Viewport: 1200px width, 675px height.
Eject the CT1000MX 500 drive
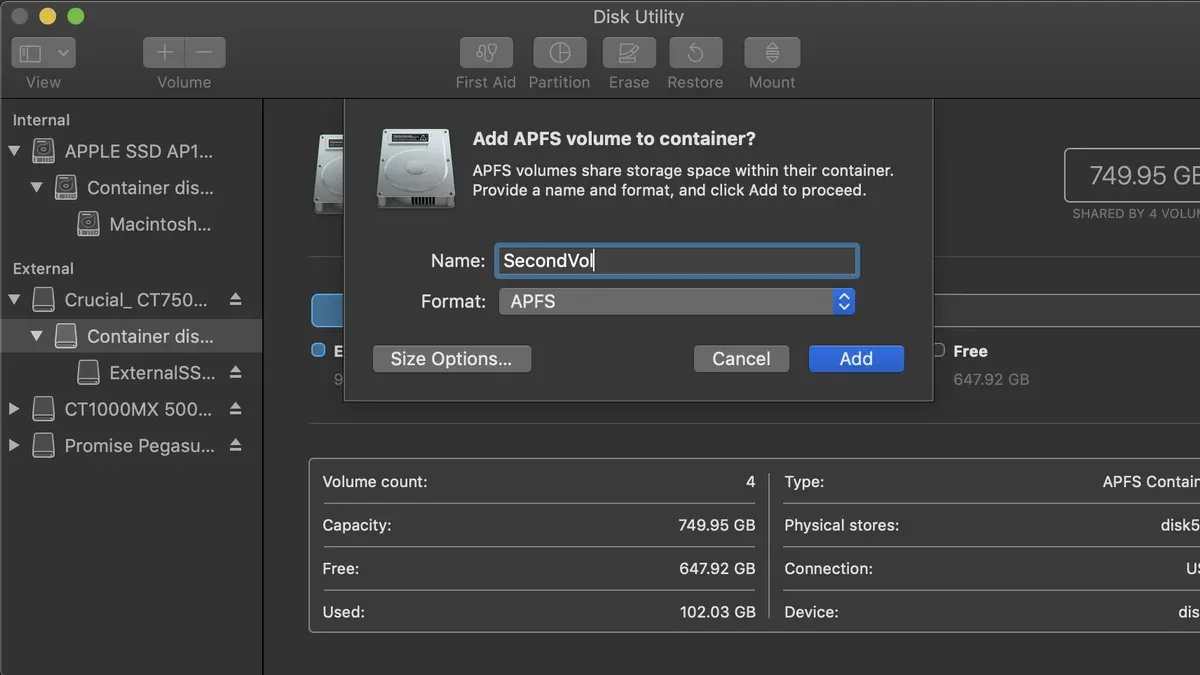236,409
